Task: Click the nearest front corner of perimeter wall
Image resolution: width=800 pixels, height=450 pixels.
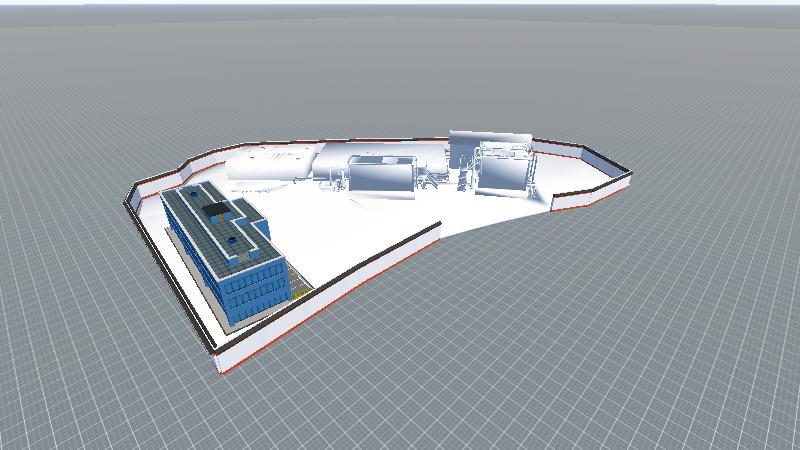Action: (x=221, y=360)
